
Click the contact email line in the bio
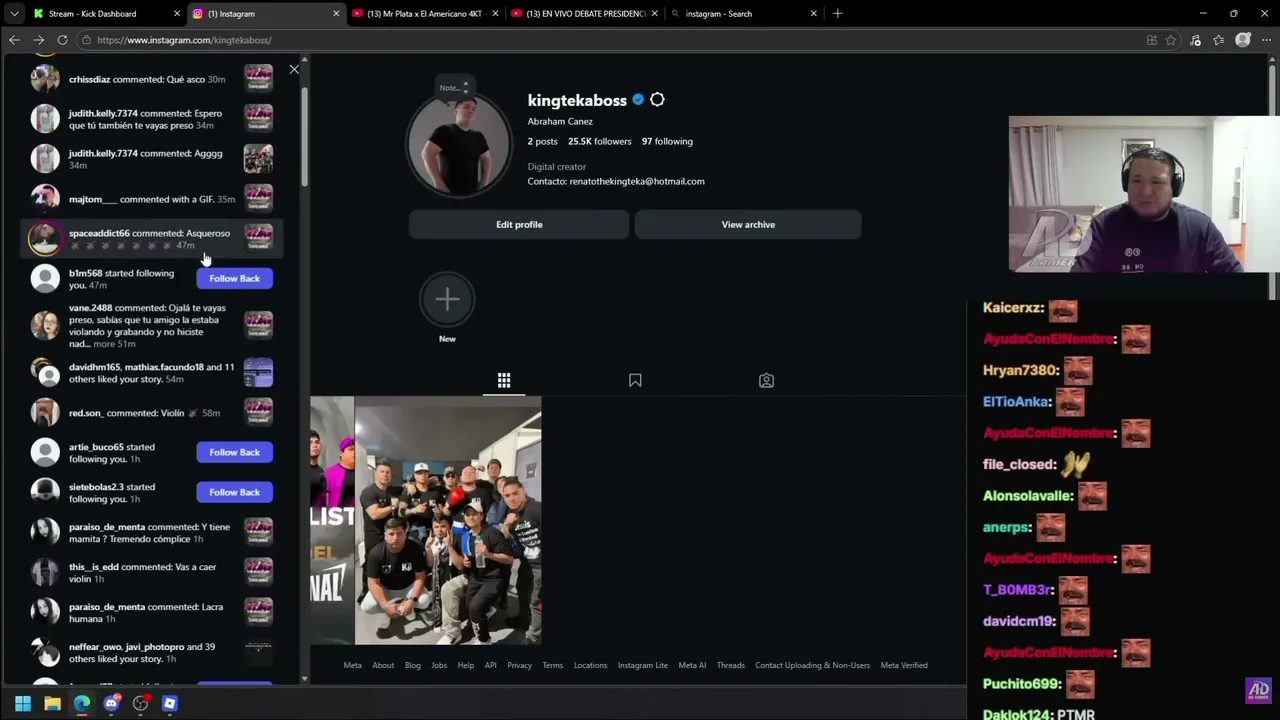(616, 181)
